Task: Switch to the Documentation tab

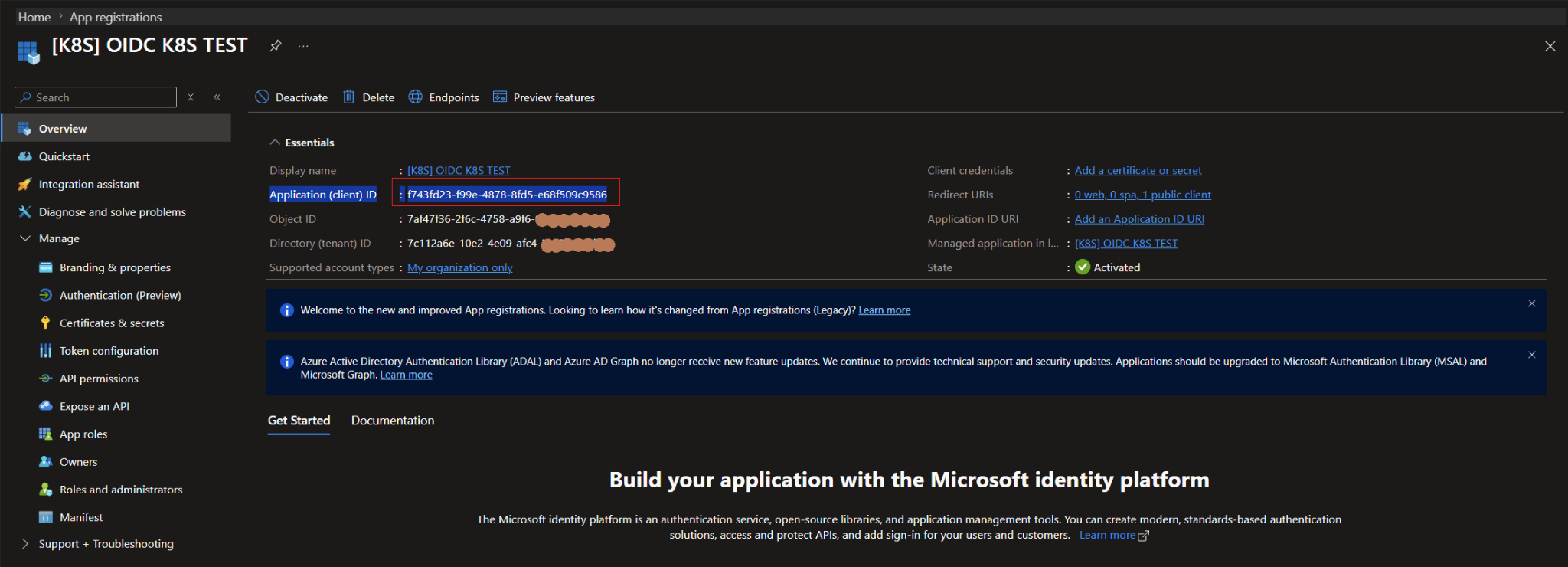Action: click(x=393, y=421)
